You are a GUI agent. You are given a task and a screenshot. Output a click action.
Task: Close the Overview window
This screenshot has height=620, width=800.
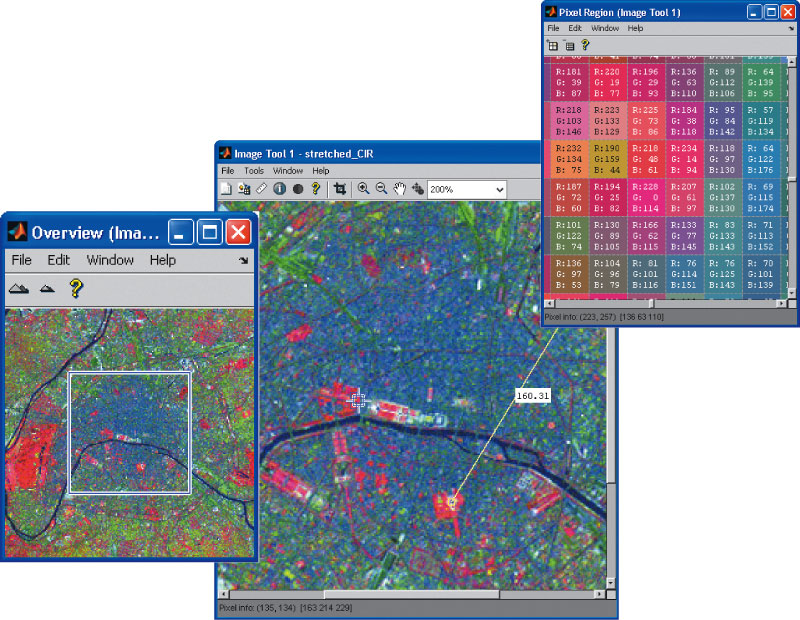click(238, 233)
